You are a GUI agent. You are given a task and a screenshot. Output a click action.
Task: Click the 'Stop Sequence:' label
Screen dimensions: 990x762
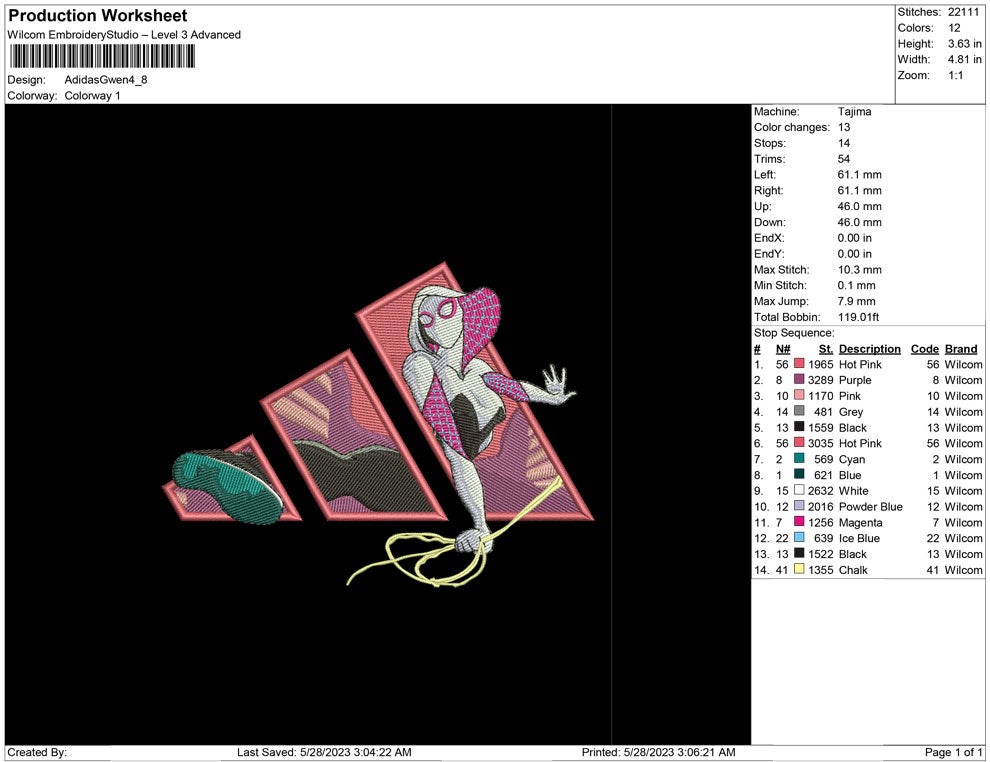[794, 333]
